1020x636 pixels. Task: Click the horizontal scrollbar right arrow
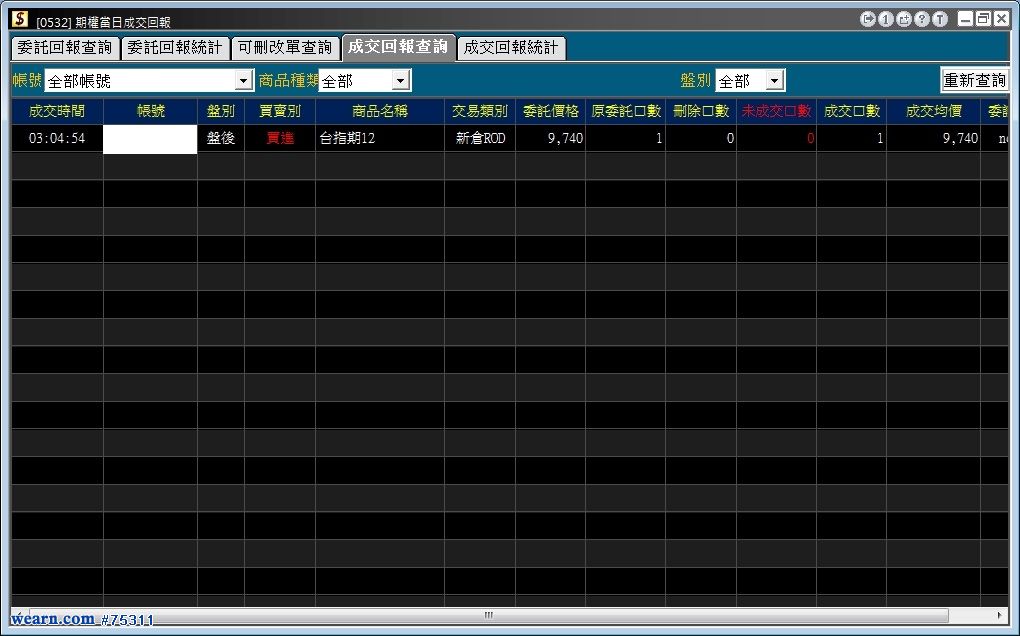pyautogui.click(x=999, y=615)
